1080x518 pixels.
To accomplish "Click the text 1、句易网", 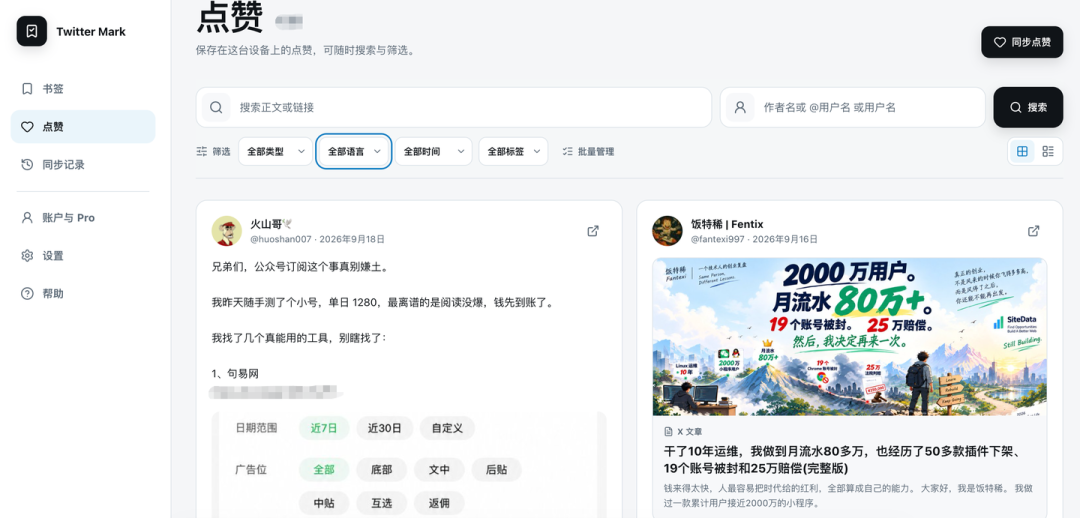I will [x=235, y=373].
